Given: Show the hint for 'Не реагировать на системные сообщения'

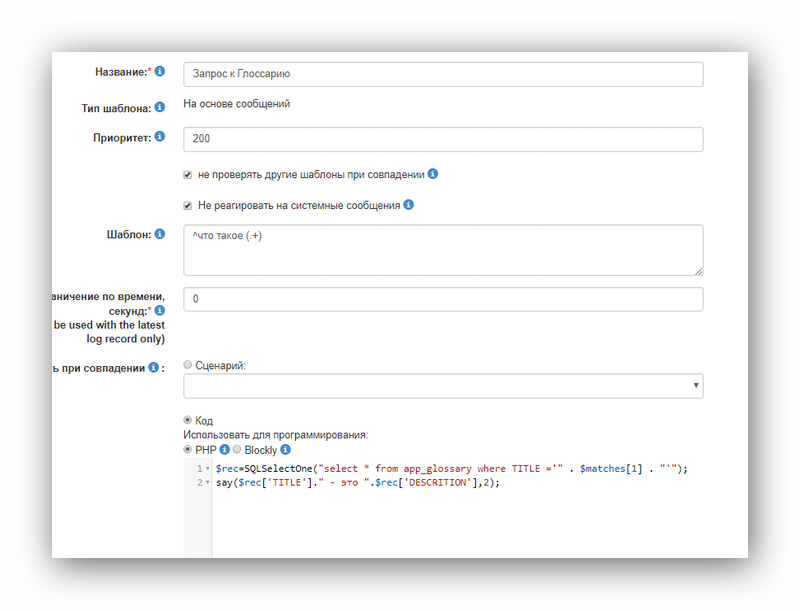Looking at the screenshot, I should point(408,205).
